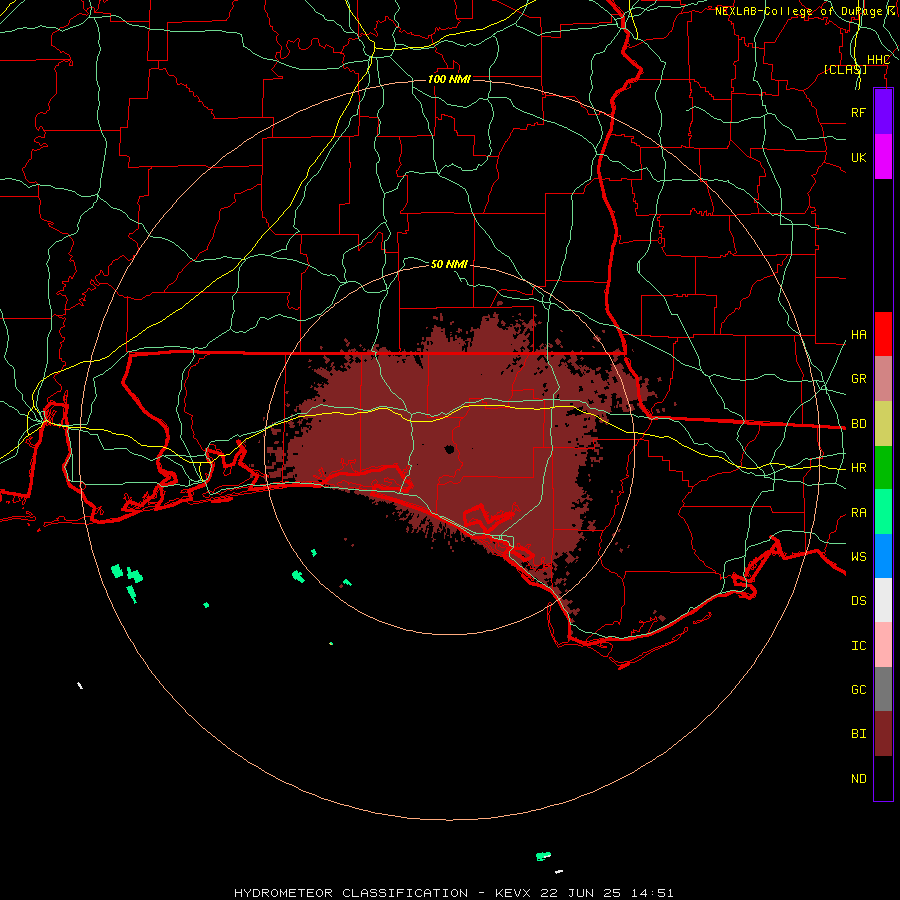Screen dimensions: 900x900
Task: Click the BD legend label
Action: (x=858, y=424)
